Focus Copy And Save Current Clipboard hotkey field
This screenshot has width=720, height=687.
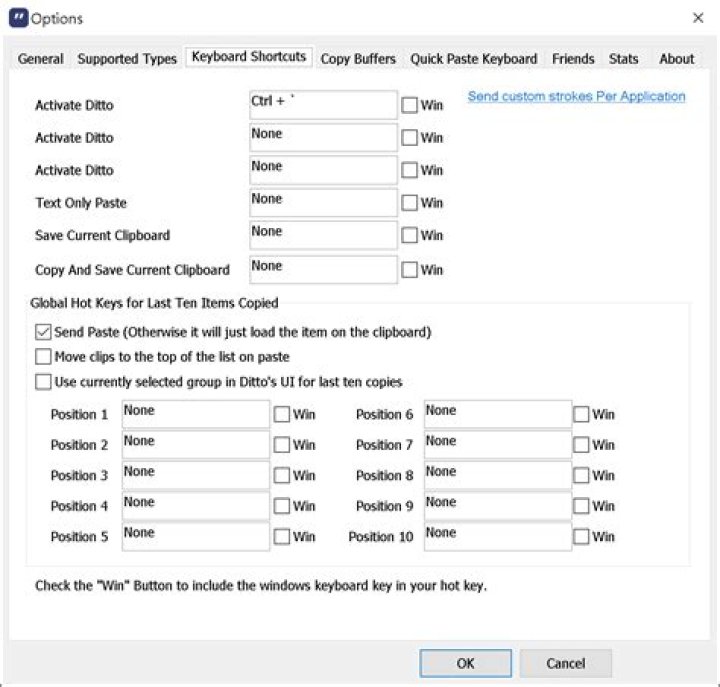tap(323, 270)
